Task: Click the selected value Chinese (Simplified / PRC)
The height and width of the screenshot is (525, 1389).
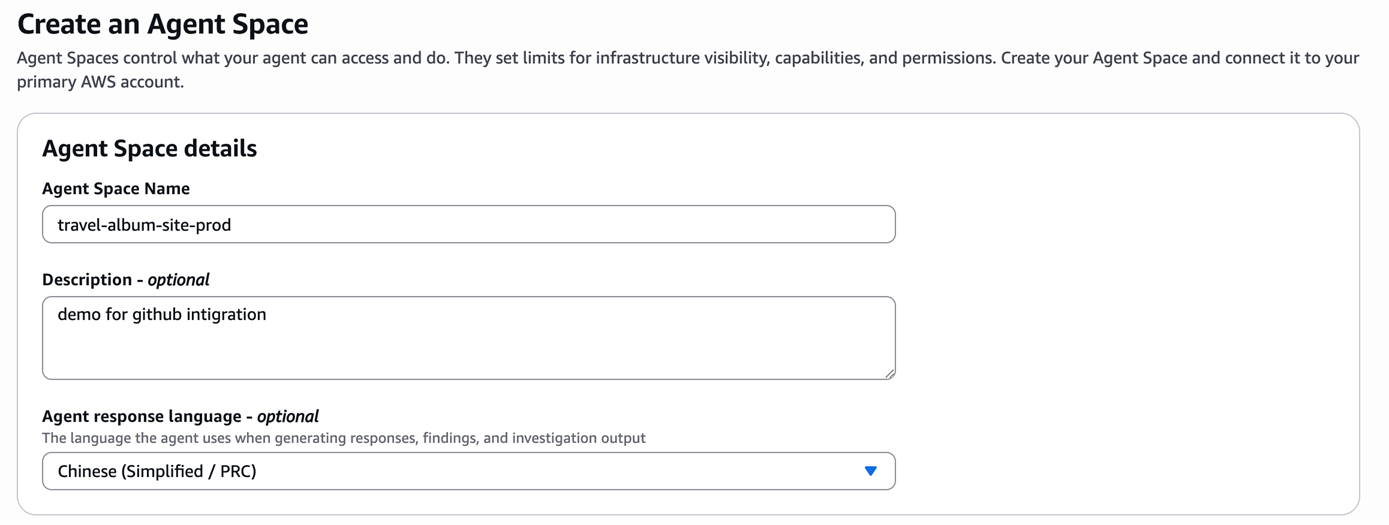Action: coord(157,471)
